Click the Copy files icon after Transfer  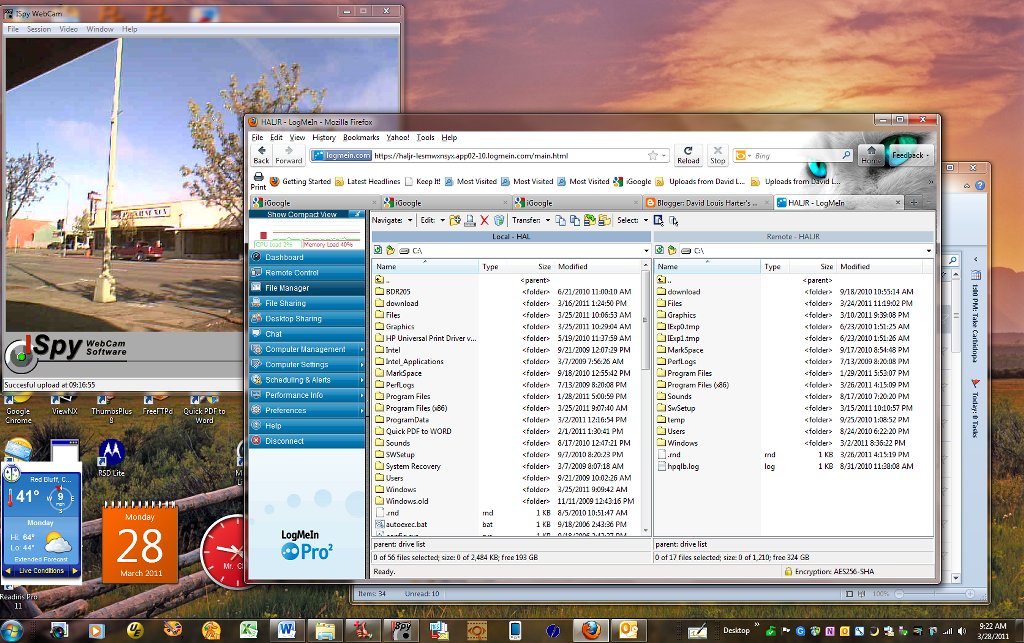point(560,221)
